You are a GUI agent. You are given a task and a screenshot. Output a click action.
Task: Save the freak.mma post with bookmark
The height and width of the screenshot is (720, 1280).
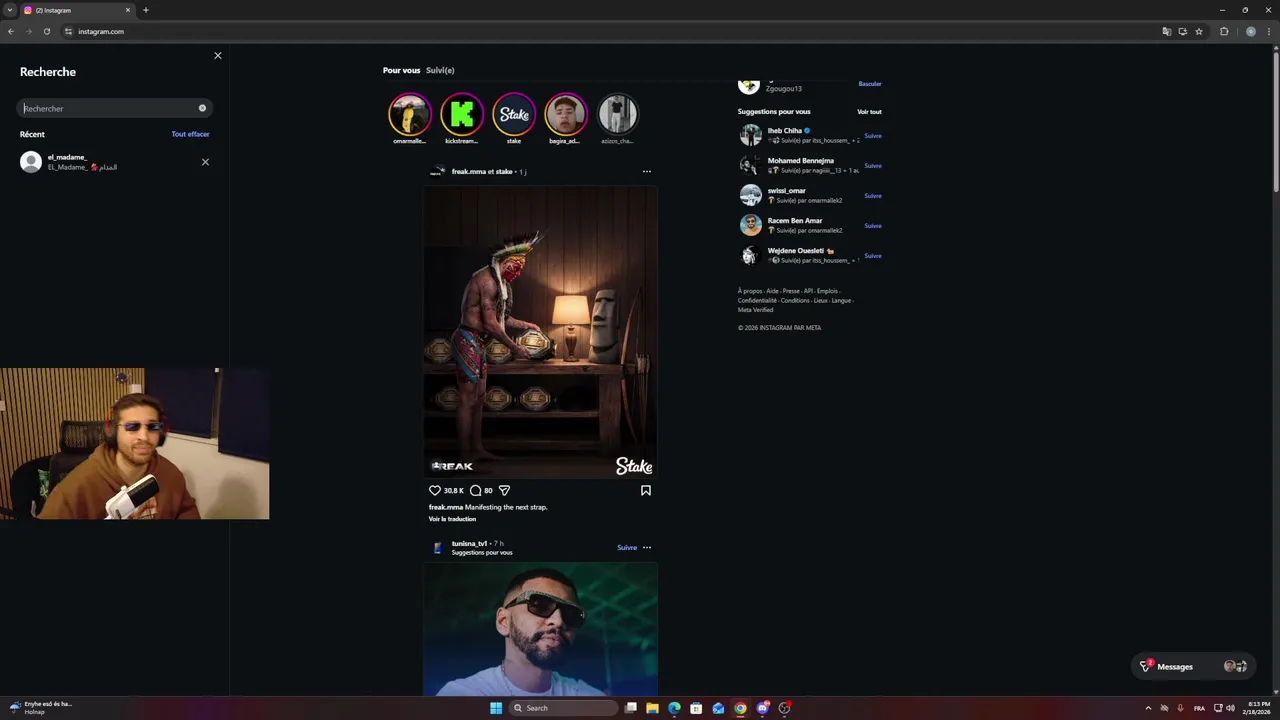point(646,491)
